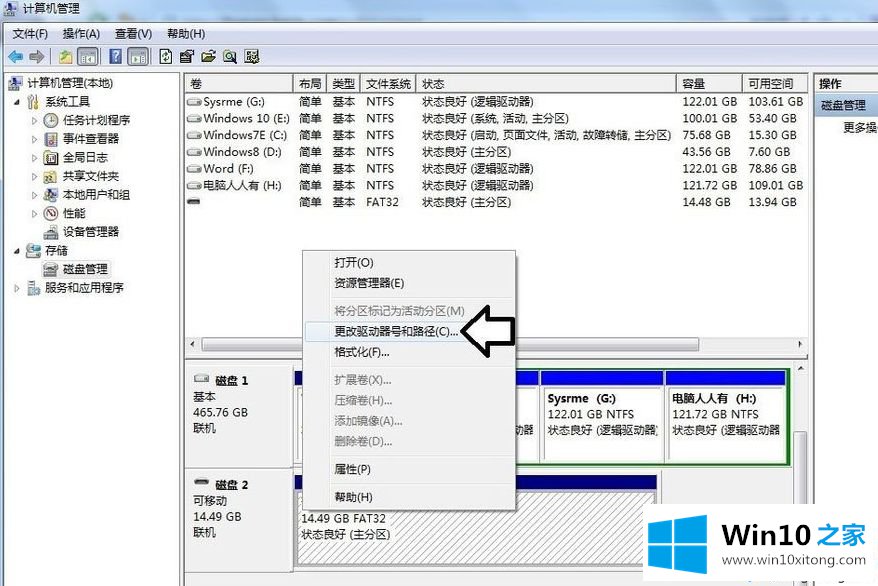Choose 格式化(F)... from context menu
Viewport: 878px width, 586px height.
point(409,352)
